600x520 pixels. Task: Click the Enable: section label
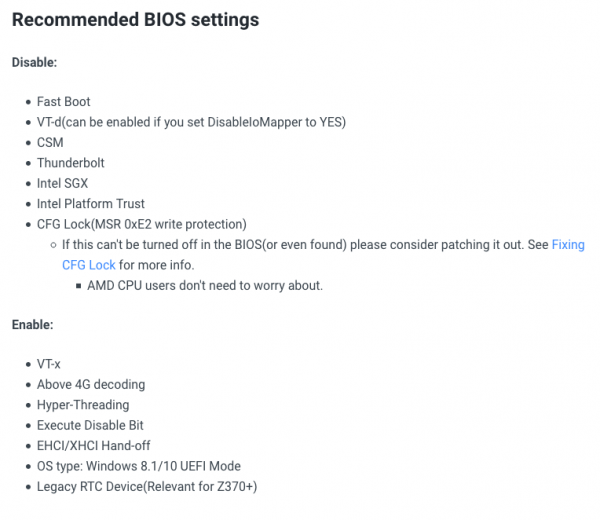(33, 325)
